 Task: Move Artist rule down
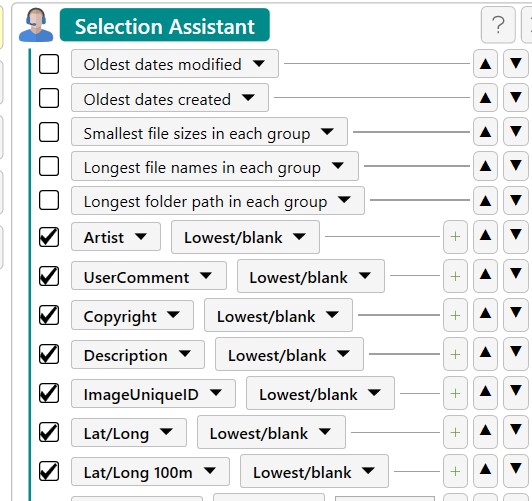[516, 237]
